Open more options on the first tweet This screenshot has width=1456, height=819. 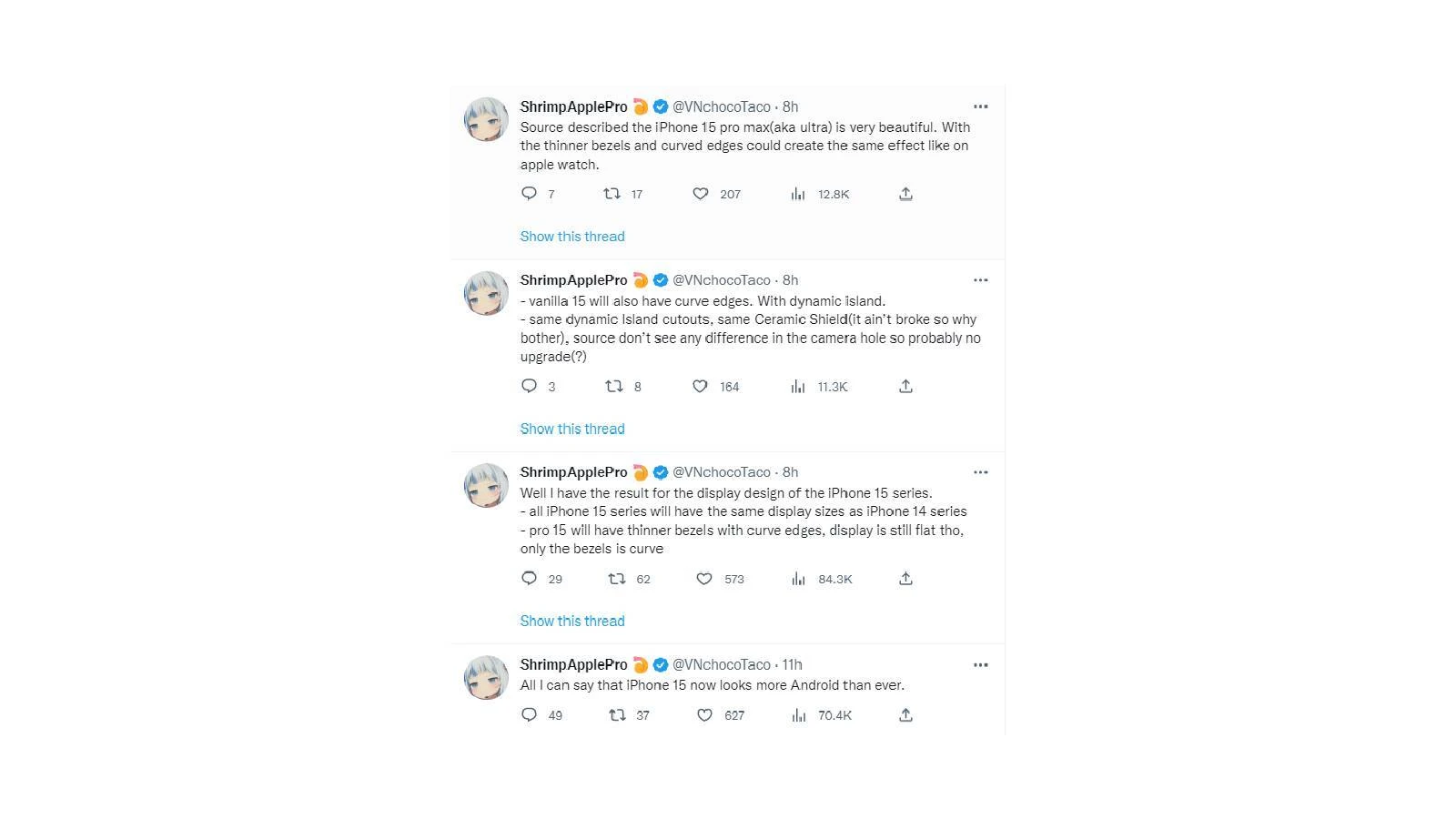click(980, 106)
